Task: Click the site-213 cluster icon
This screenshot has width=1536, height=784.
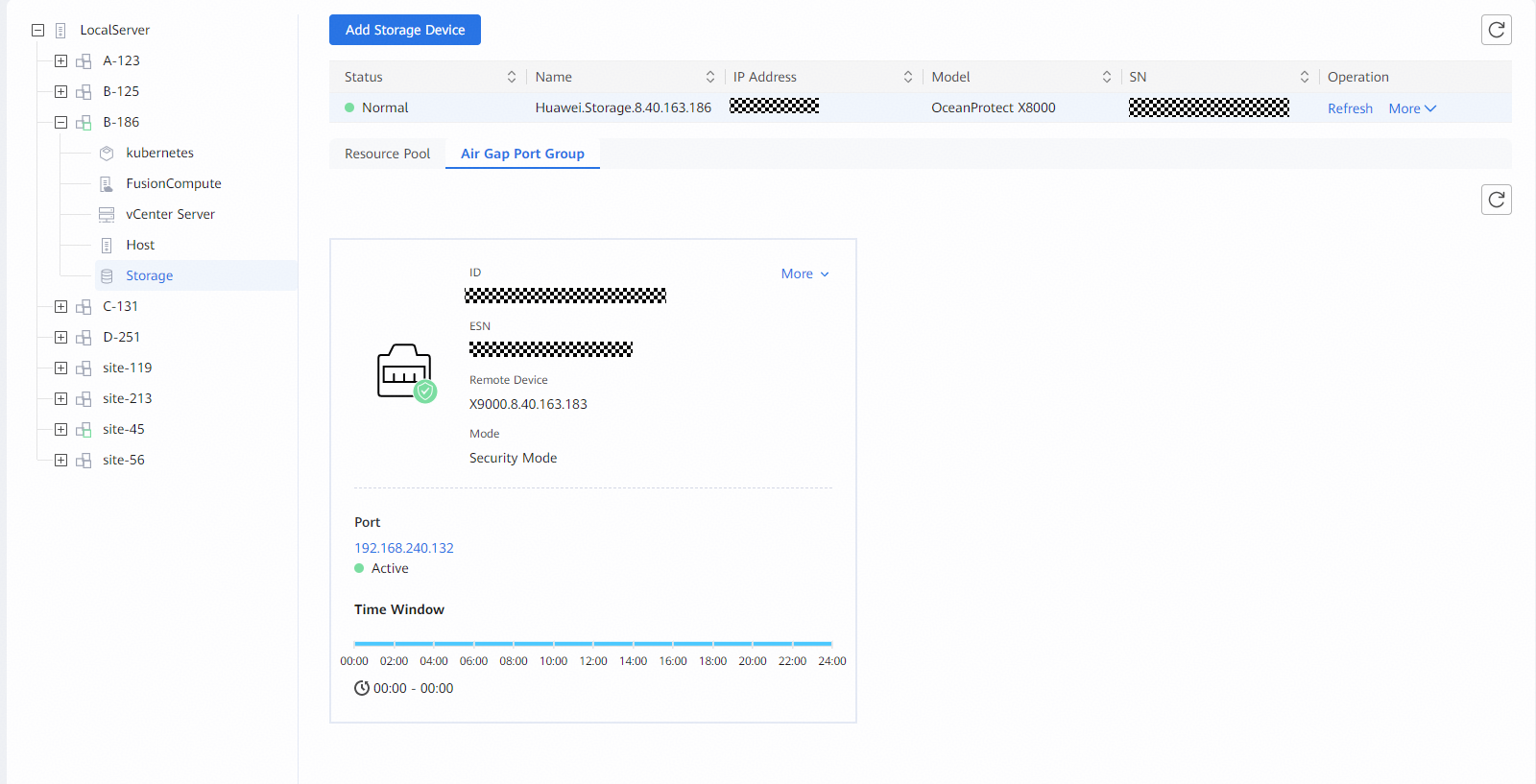Action: 84,399
